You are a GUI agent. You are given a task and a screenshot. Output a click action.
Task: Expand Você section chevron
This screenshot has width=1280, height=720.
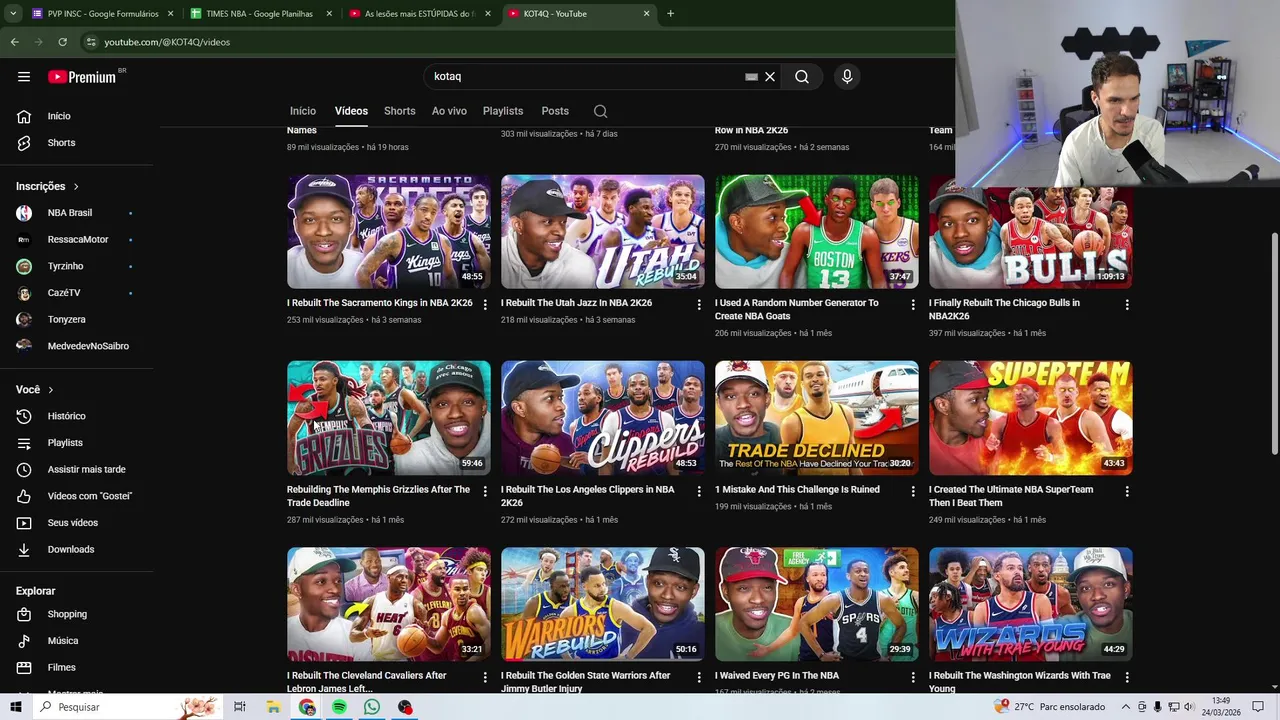click(x=51, y=390)
